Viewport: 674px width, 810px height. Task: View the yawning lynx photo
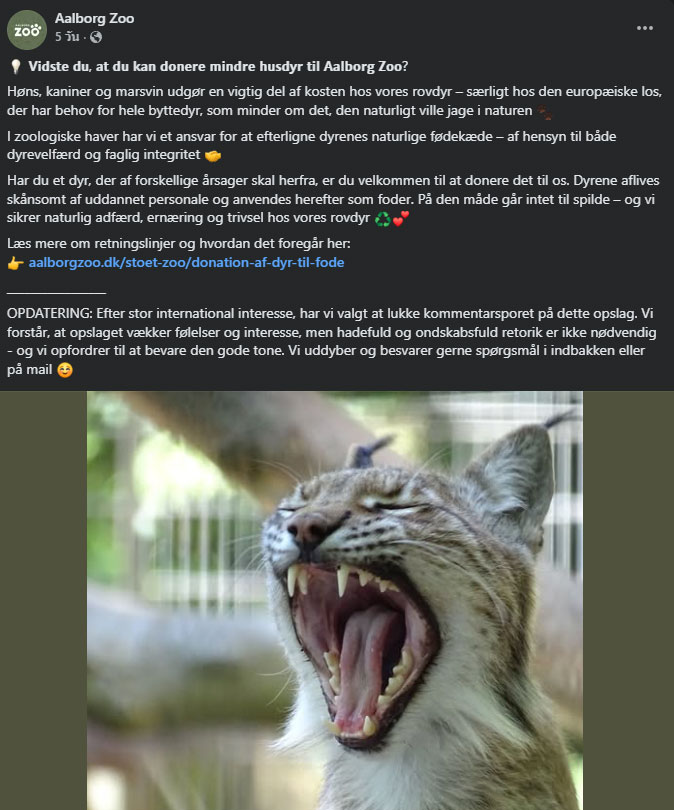point(335,600)
